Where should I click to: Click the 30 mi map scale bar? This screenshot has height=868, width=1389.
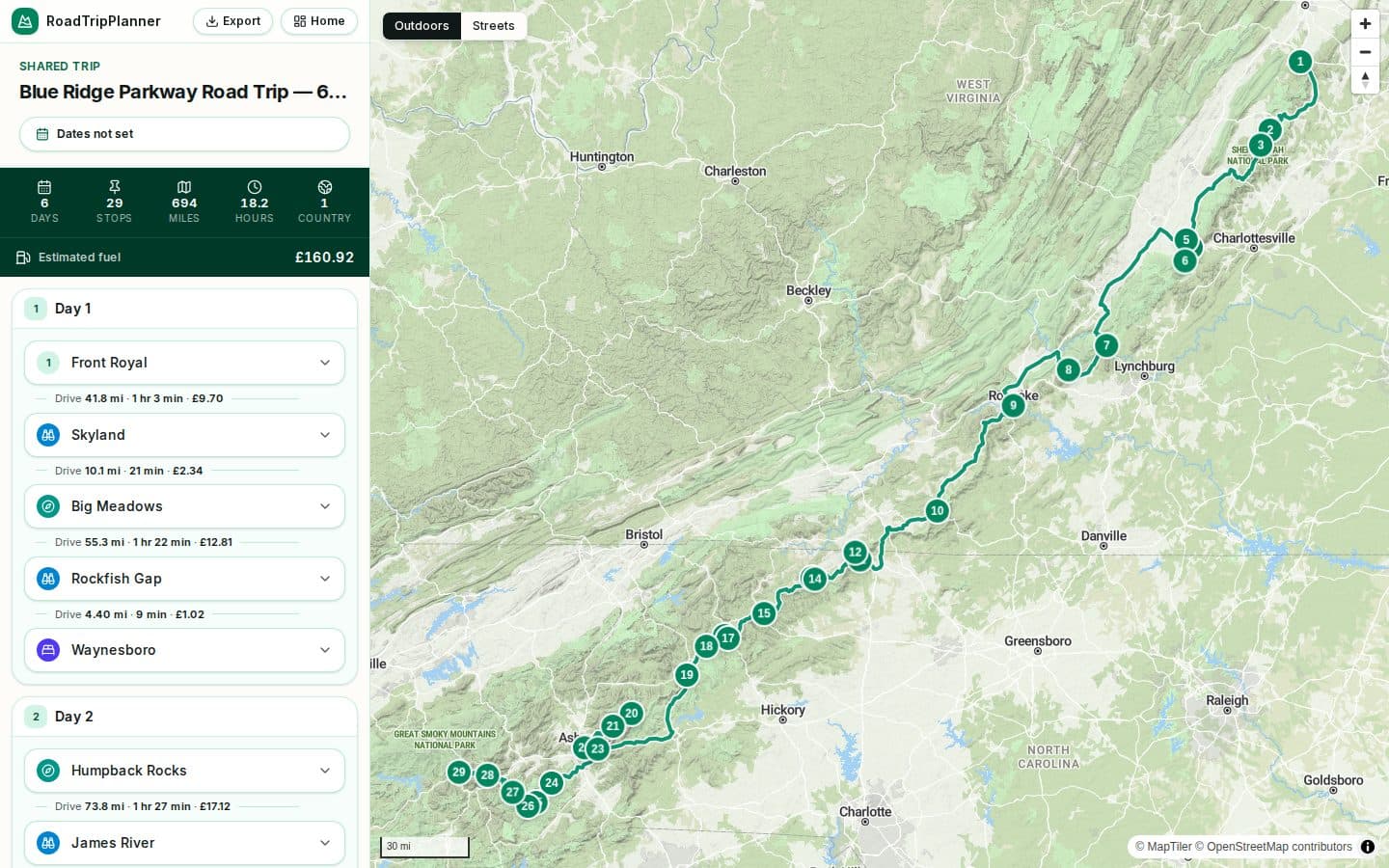424,847
